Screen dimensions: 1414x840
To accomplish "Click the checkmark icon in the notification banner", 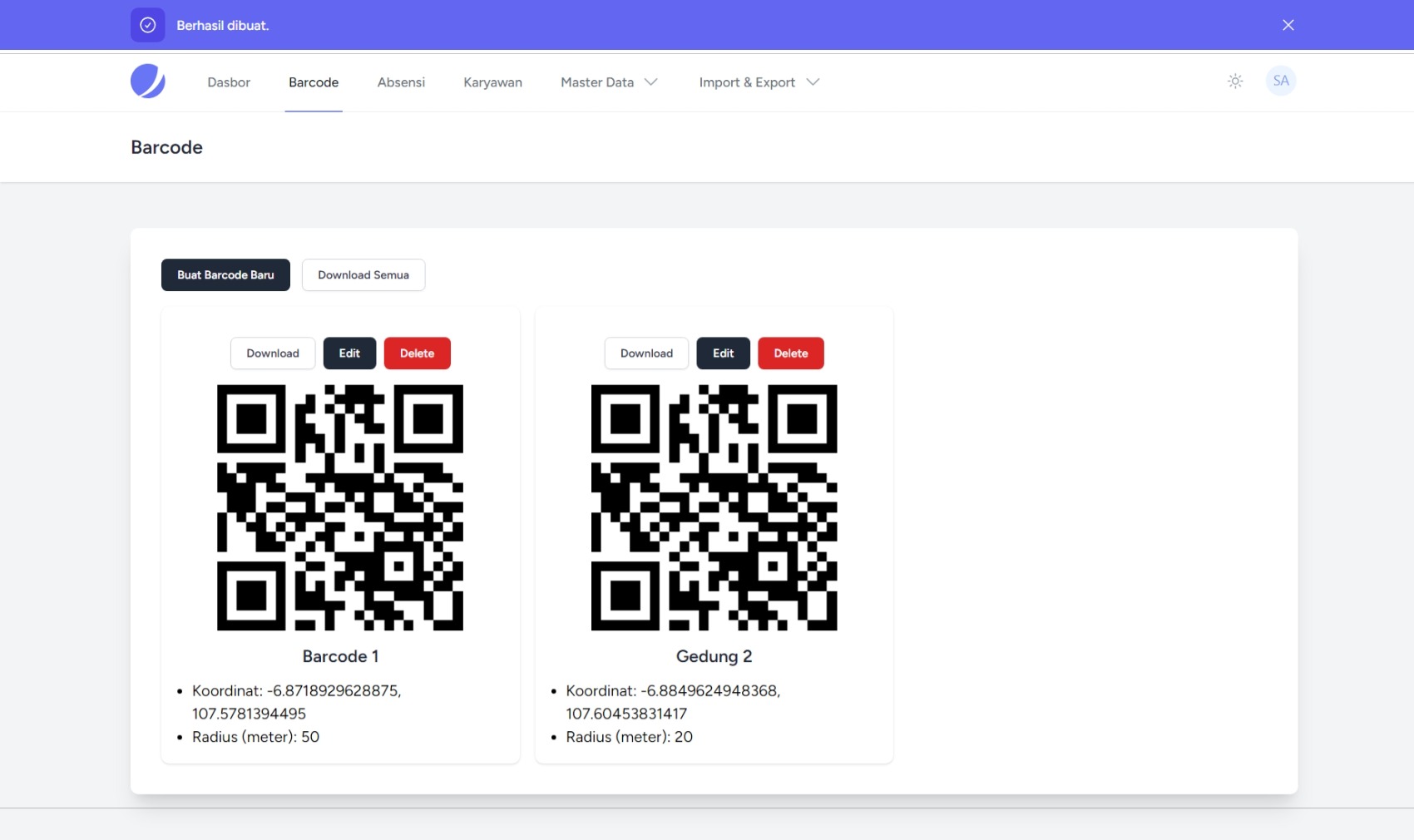I will 148,25.
